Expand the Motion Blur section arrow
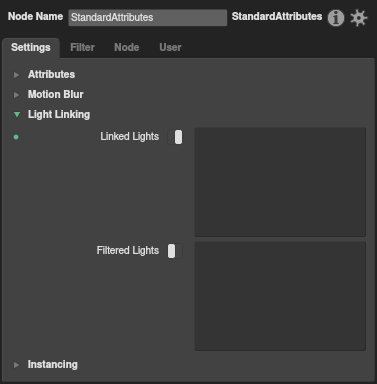The width and height of the screenshot is (377, 384). (x=16, y=95)
